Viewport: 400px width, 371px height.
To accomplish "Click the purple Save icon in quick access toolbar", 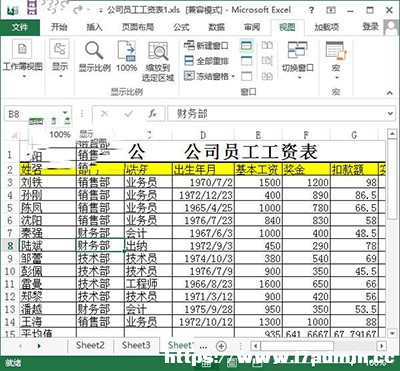I will pyautogui.click(x=32, y=8).
